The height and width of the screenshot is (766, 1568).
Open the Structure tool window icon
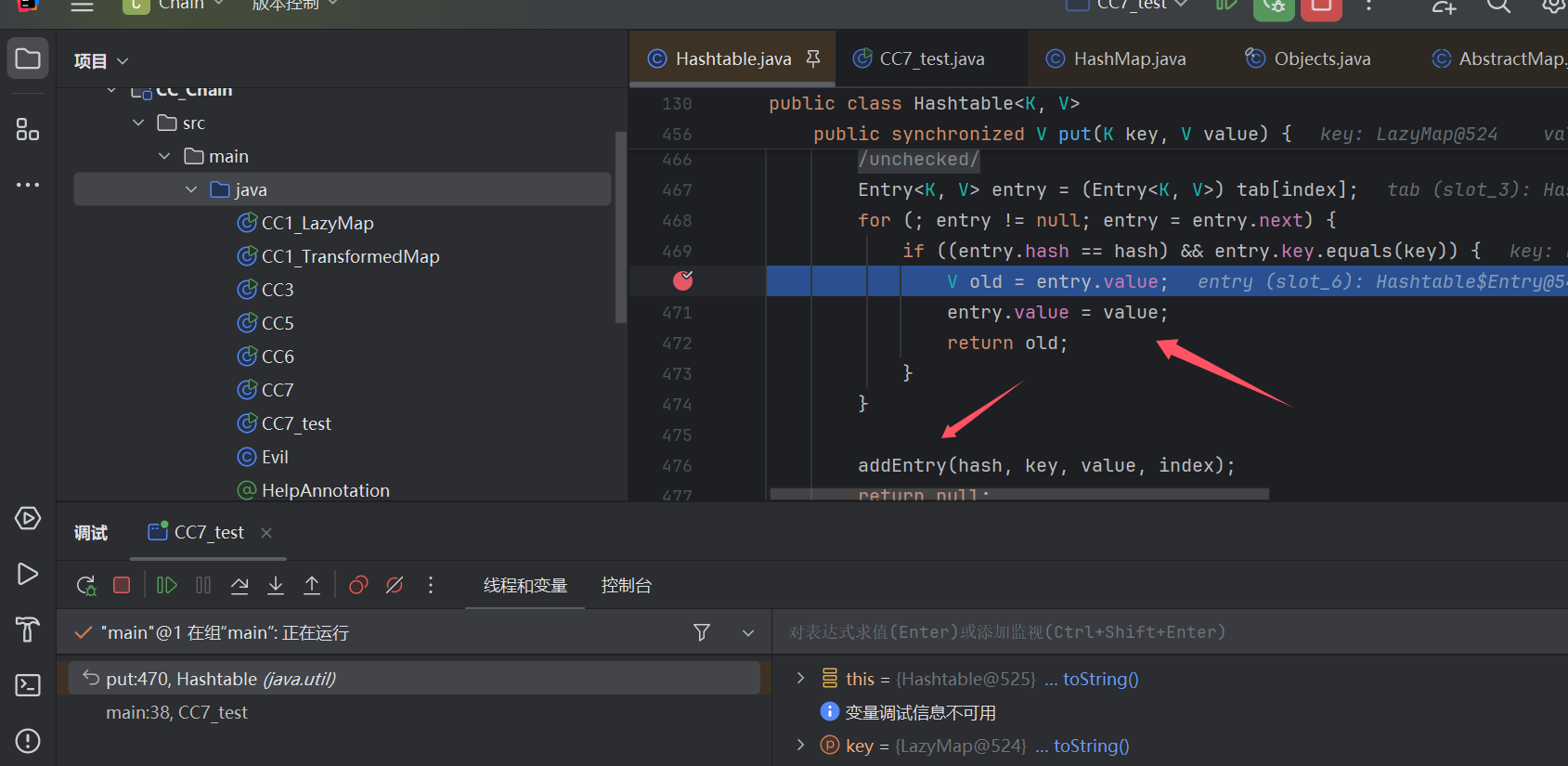28,129
